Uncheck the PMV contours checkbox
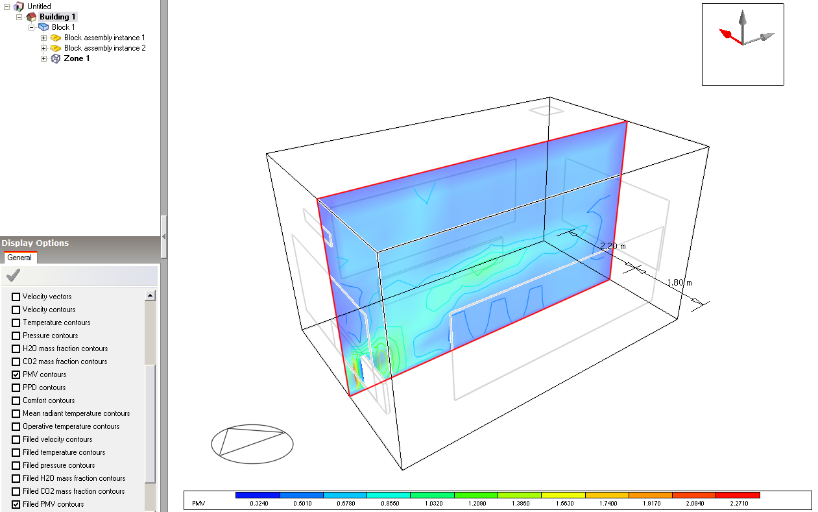Screen dimensions: 818x512 coord(14,374)
